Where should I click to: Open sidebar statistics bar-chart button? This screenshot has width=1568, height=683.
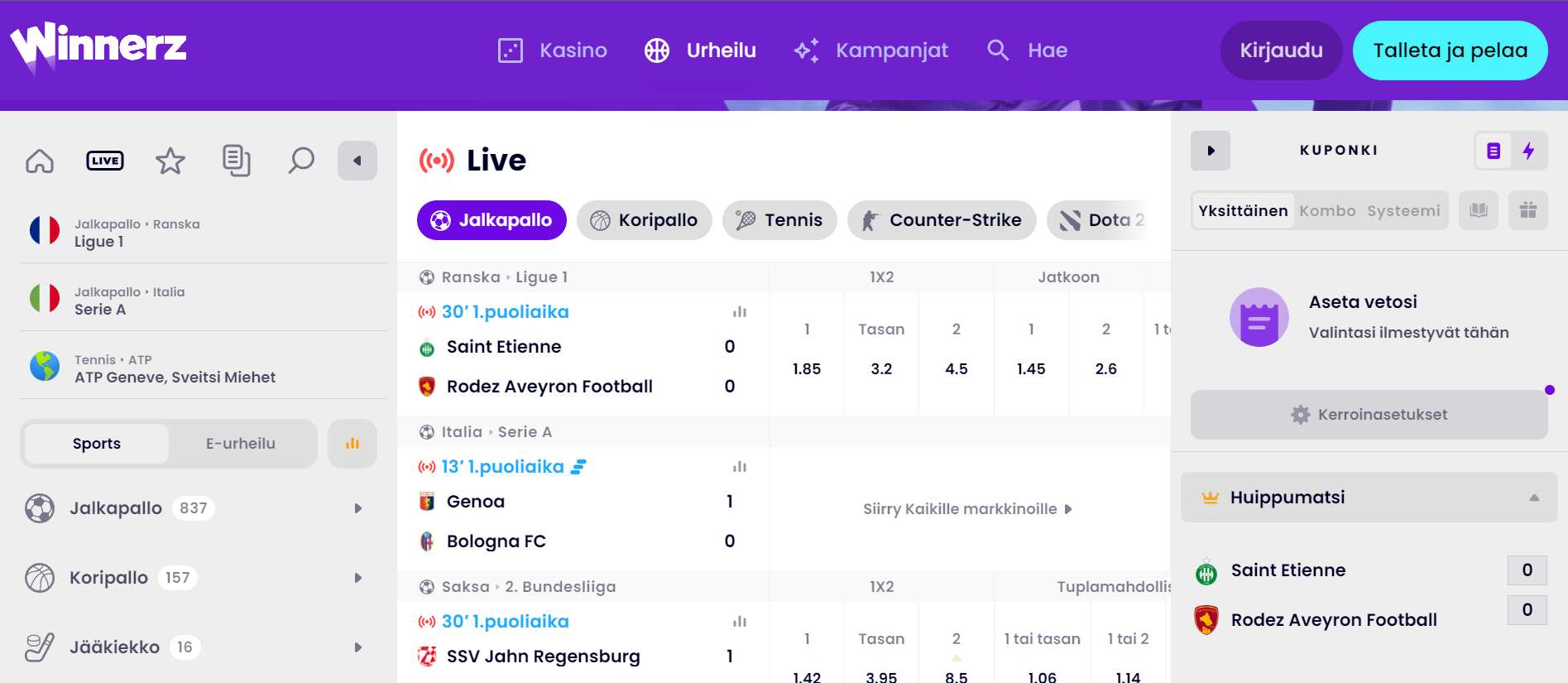pyautogui.click(x=352, y=444)
